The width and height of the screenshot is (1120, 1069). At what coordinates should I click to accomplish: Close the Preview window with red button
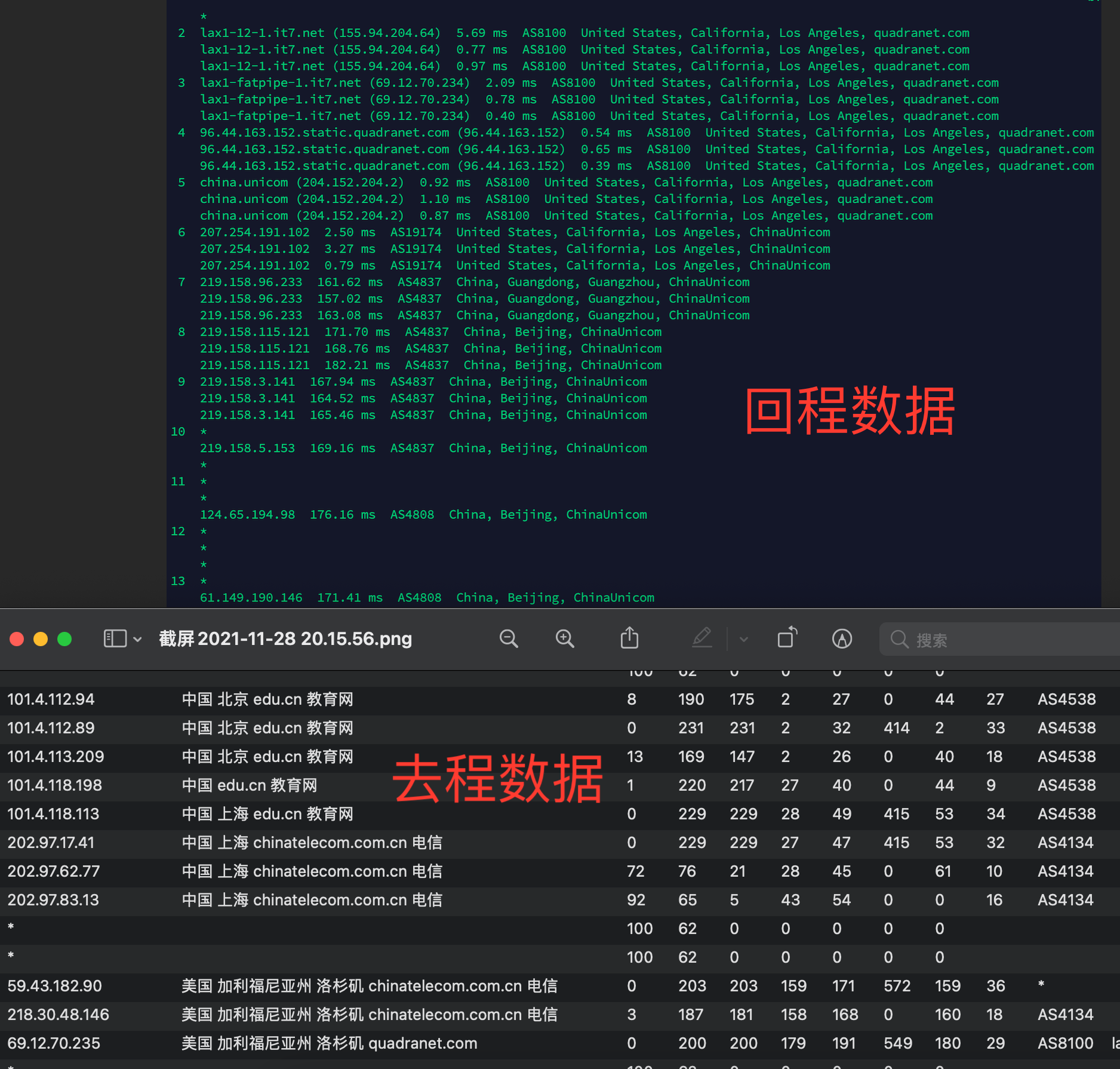click(x=17, y=640)
